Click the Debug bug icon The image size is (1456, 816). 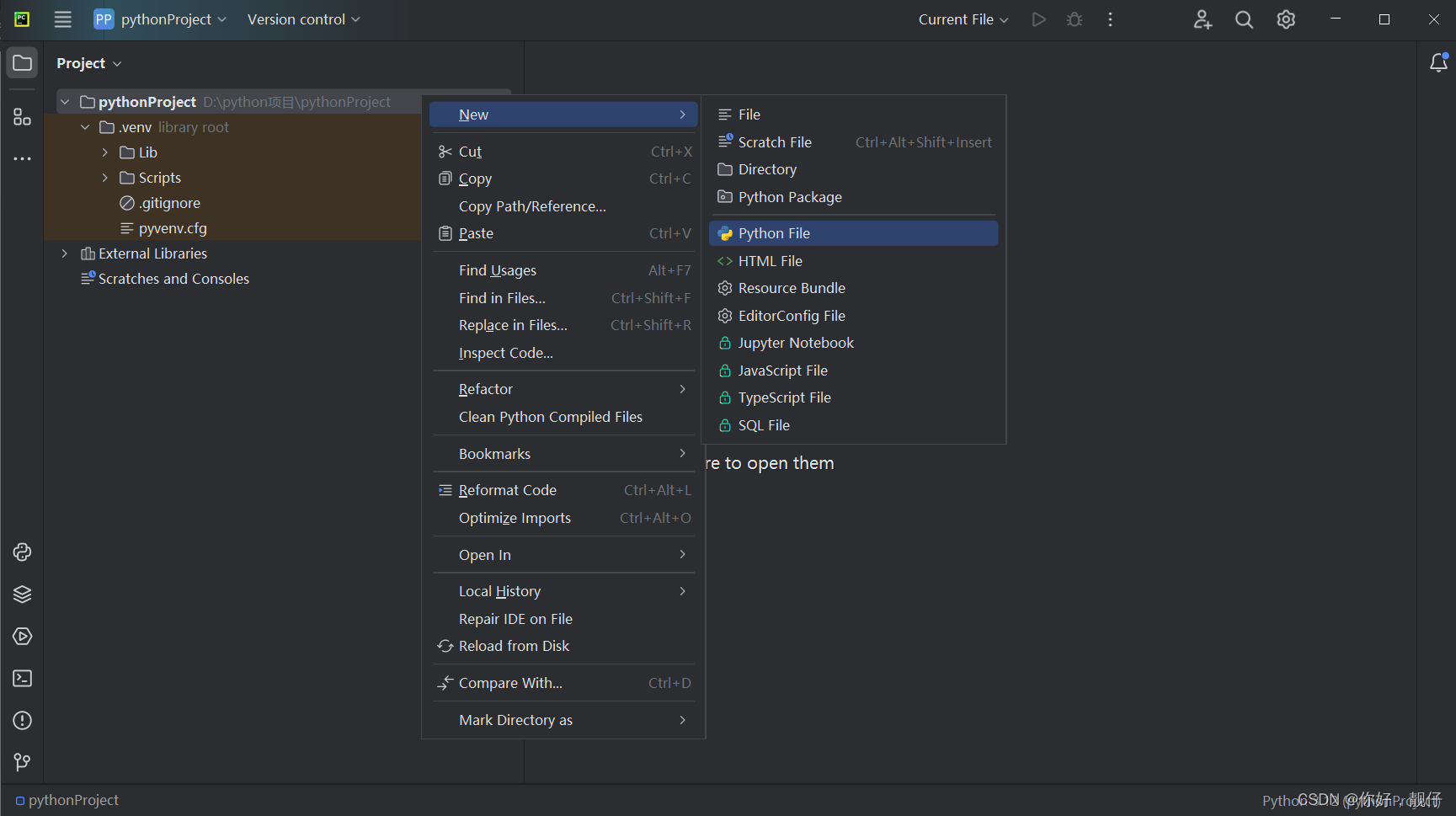click(x=1075, y=19)
